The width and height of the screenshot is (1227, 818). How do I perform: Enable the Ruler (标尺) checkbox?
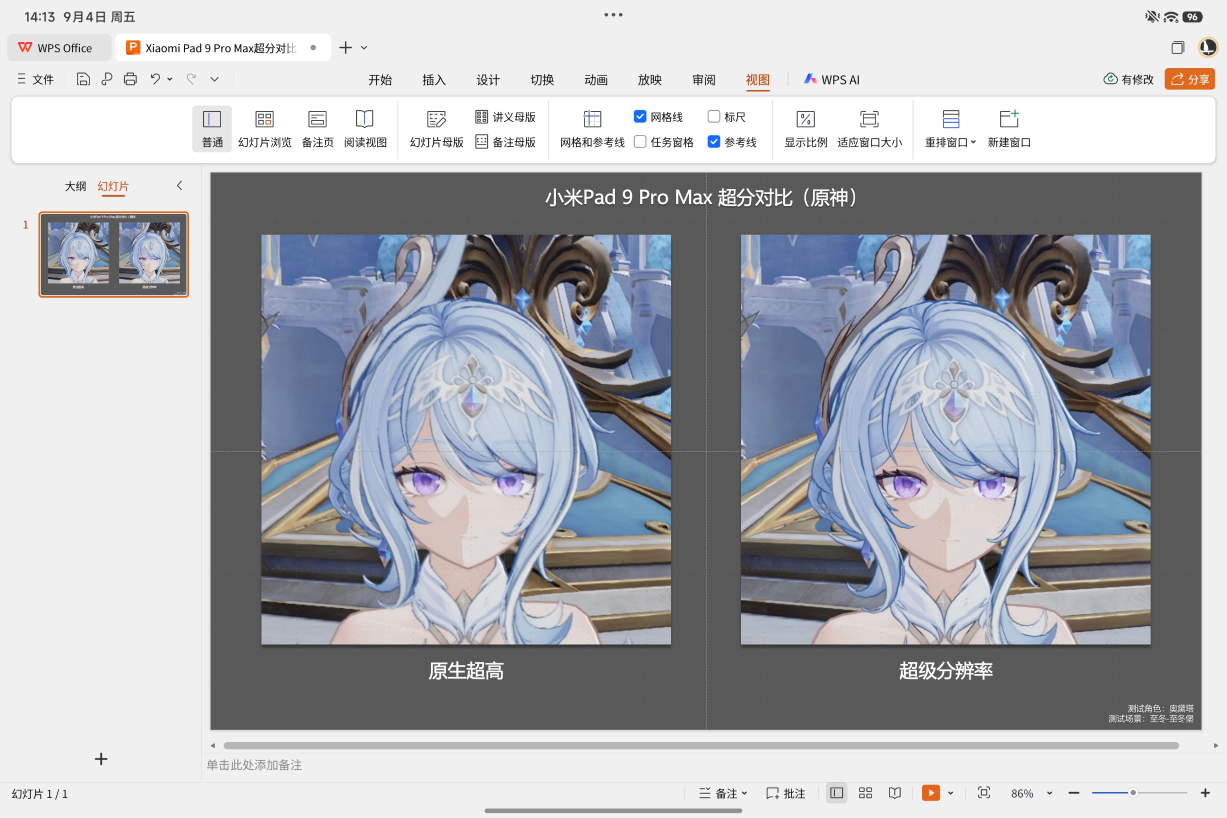pos(714,117)
